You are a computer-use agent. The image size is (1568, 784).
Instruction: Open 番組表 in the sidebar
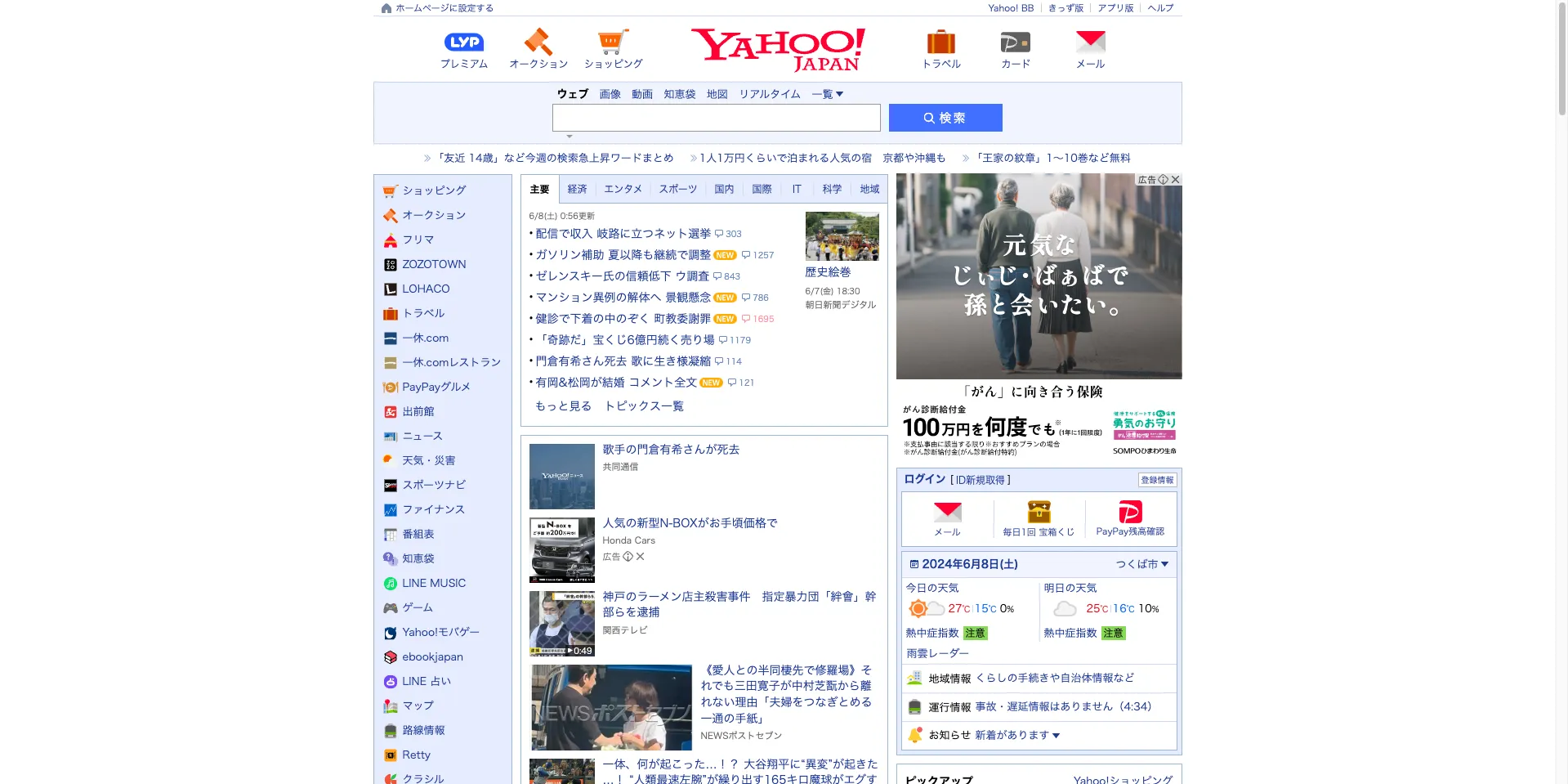[418, 535]
